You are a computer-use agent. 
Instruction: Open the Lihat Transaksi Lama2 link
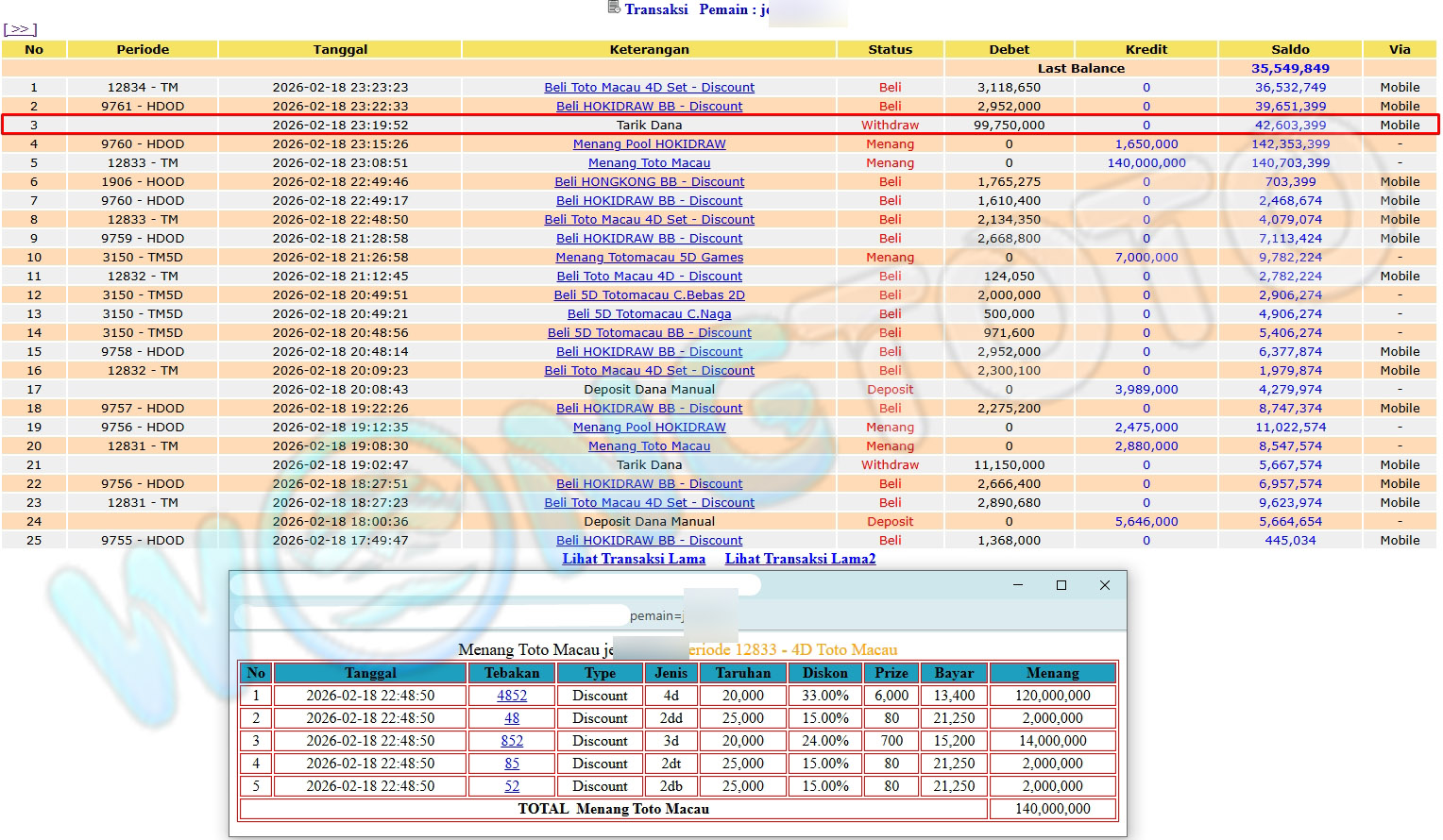(x=800, y=559)
